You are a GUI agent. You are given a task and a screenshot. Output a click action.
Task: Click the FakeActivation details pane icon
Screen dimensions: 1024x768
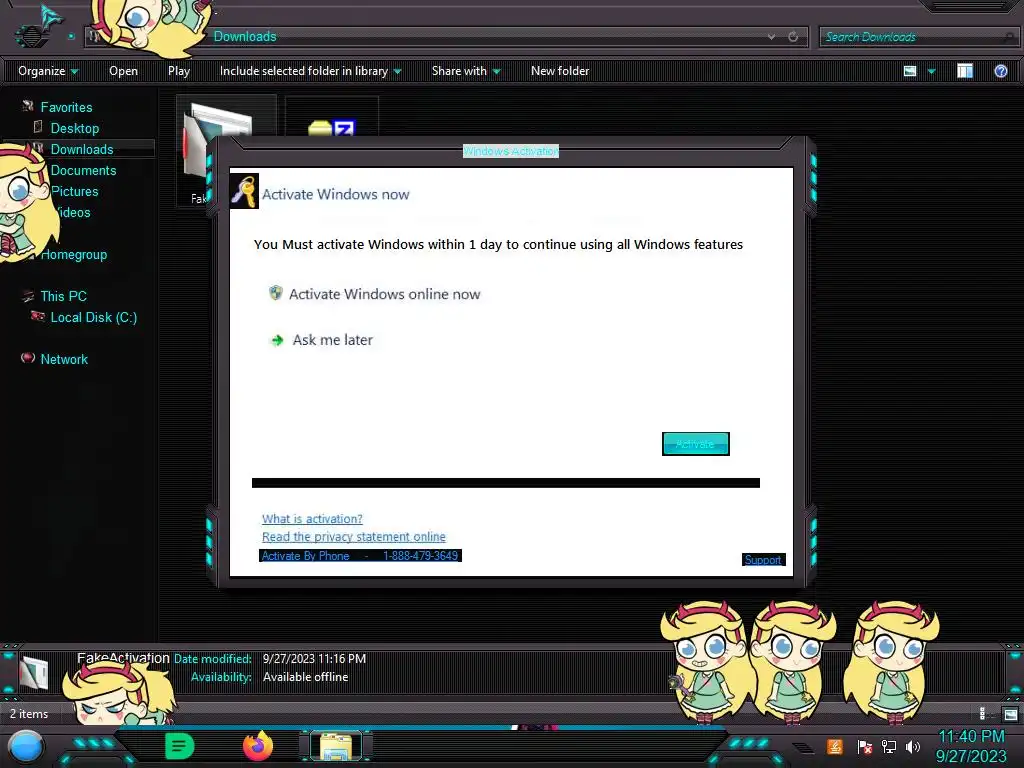[x=33, y=673]
